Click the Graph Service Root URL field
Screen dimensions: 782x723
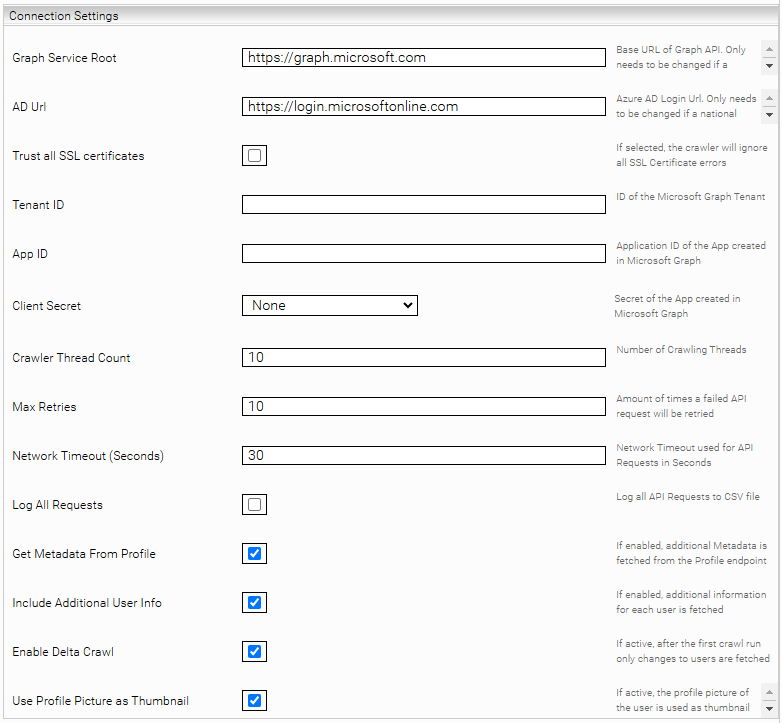pos(423,58)
